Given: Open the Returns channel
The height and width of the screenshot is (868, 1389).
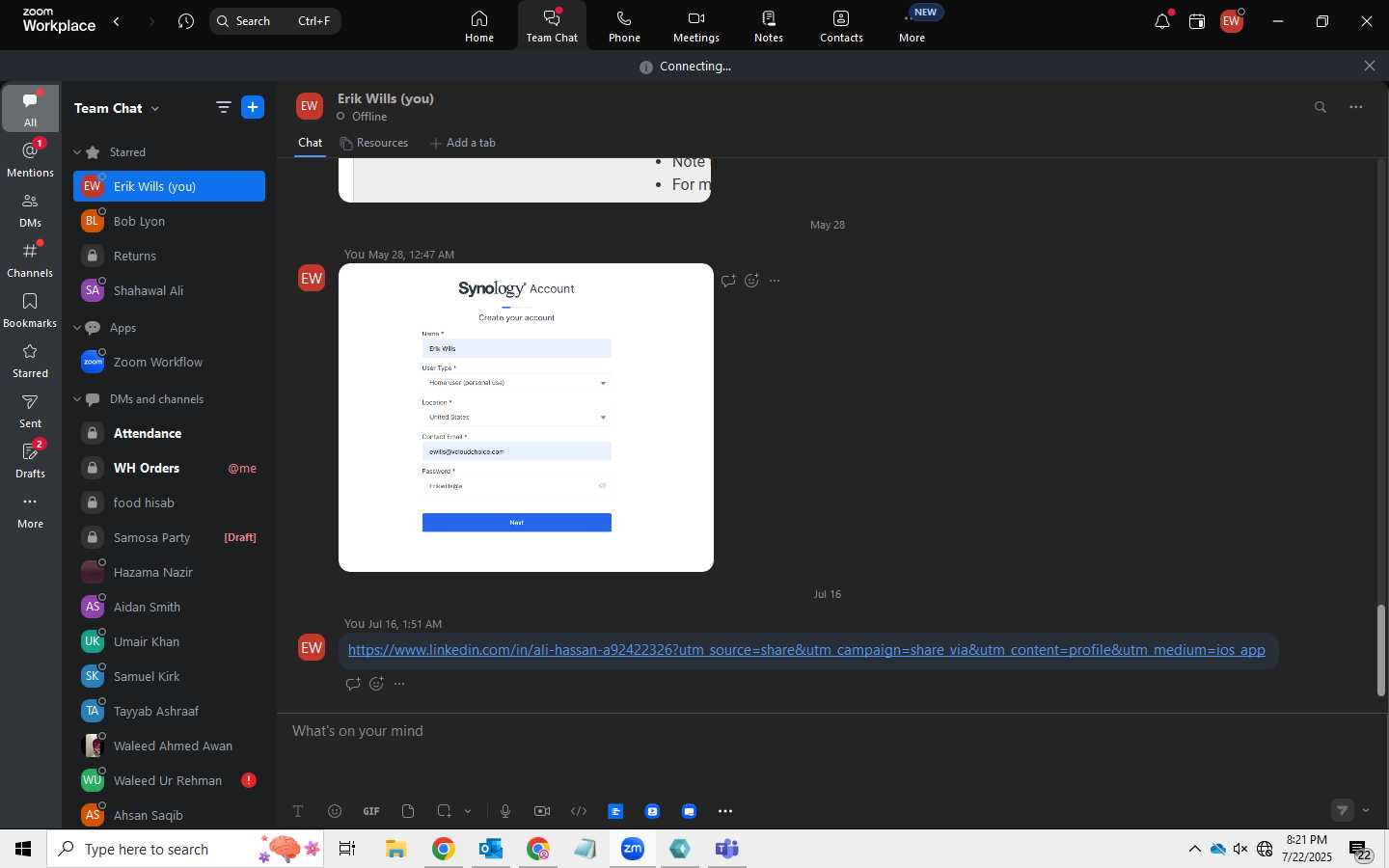Looking at the screenshot, I should [169, 256].
